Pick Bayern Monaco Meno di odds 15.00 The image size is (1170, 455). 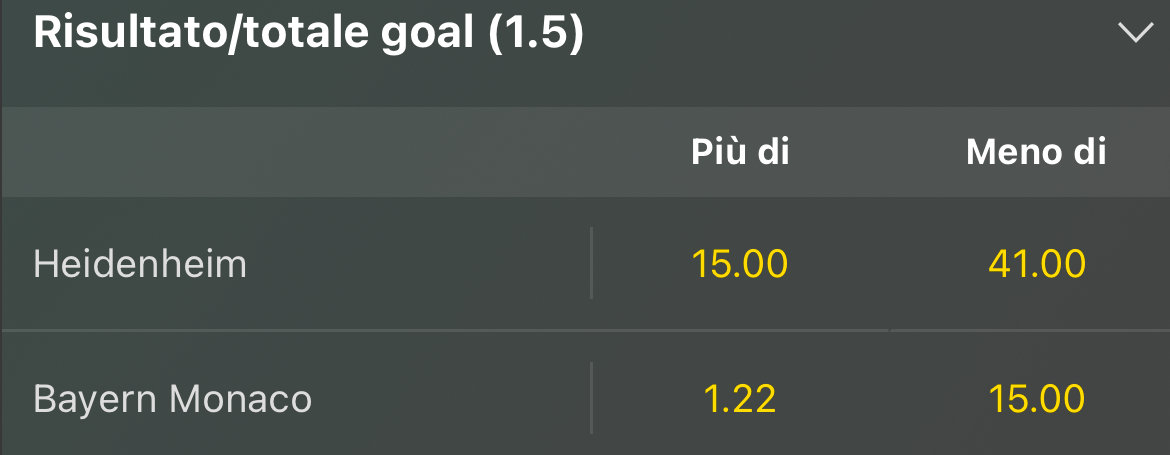1036,399
